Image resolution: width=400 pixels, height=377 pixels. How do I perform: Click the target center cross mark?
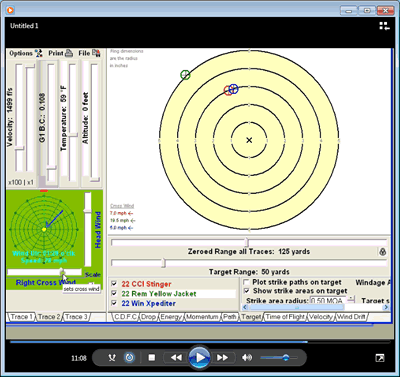point(249,140)
